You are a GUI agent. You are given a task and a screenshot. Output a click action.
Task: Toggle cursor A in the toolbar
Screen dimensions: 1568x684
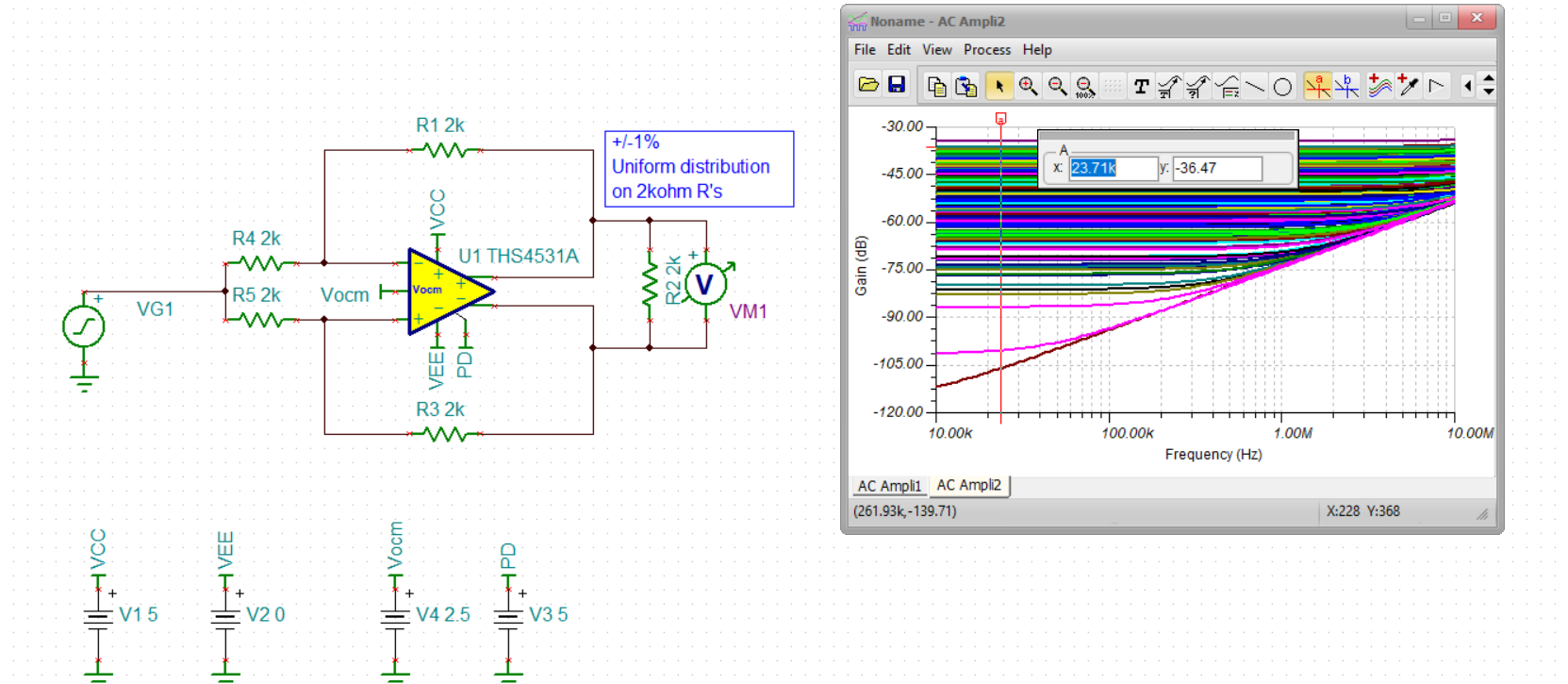click(1317, 86)
